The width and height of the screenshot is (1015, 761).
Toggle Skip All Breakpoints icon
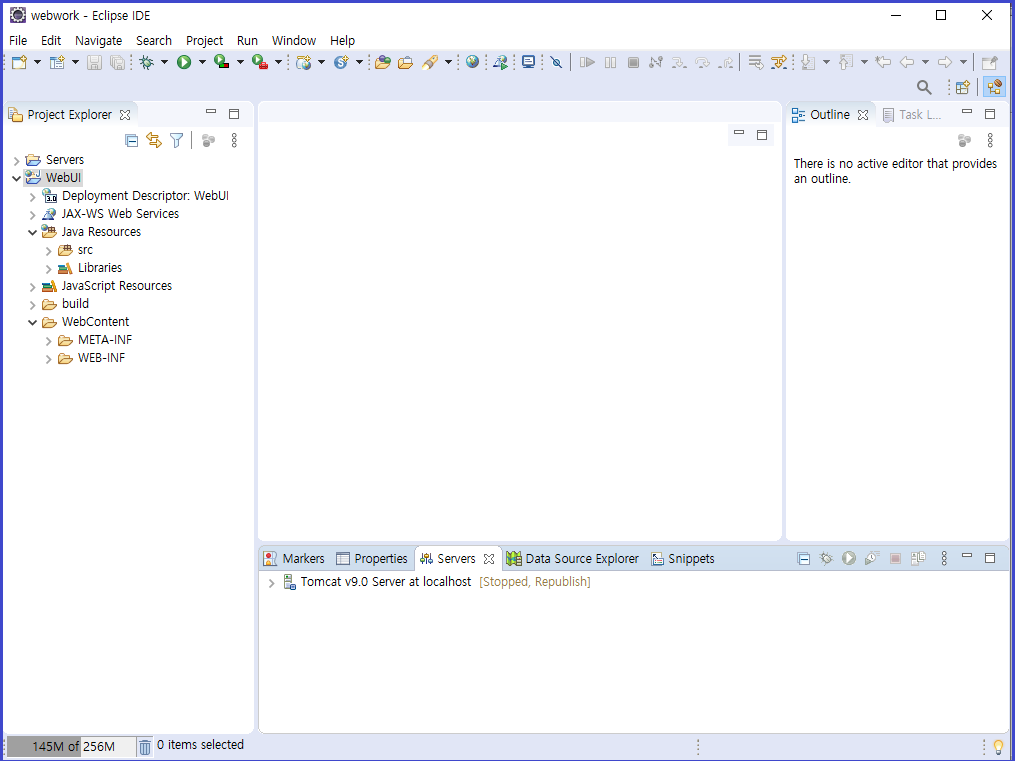[556, 62]
